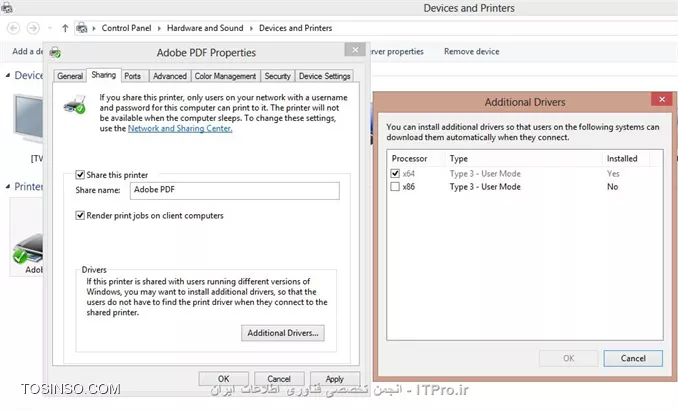Uncheck Share this printer
The image size is (678, 410).
point(80,175)
